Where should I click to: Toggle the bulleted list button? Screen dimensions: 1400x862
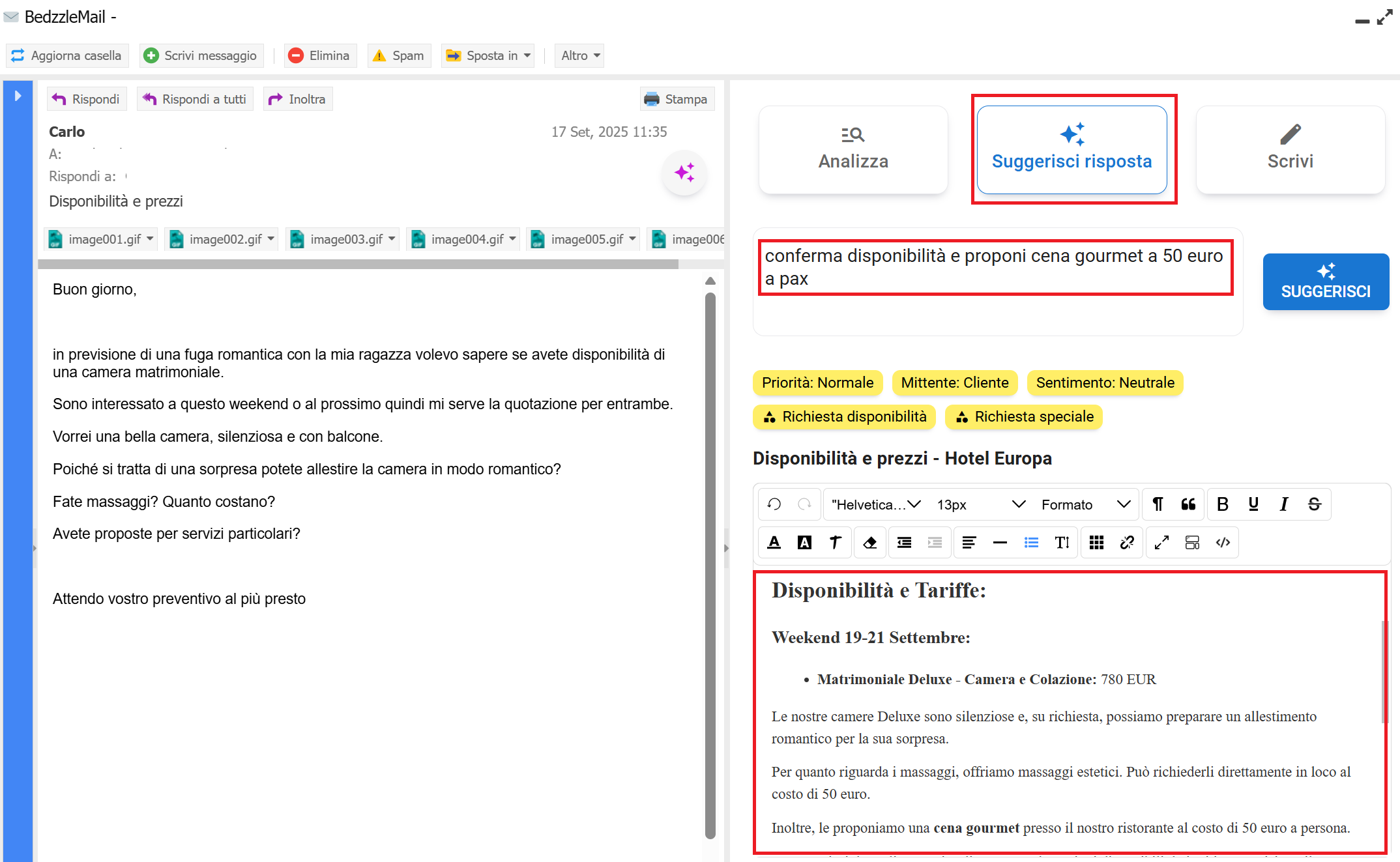tap(1031, 543)
